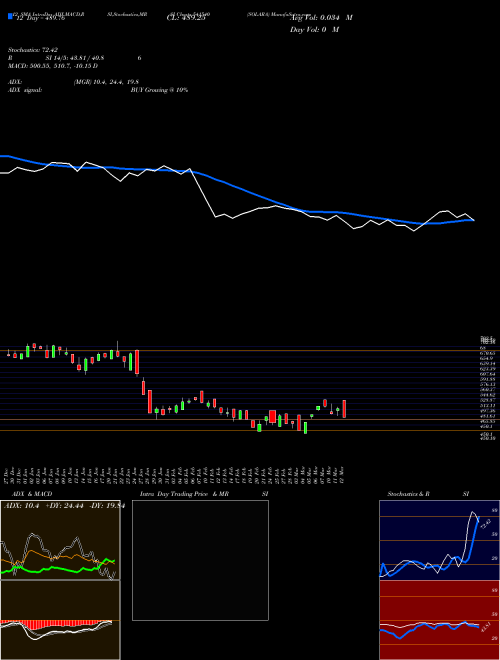Click the blue 12 Day SMA legend square
Image resolution: width=500 pixels, height=660 pixels.
10,16
